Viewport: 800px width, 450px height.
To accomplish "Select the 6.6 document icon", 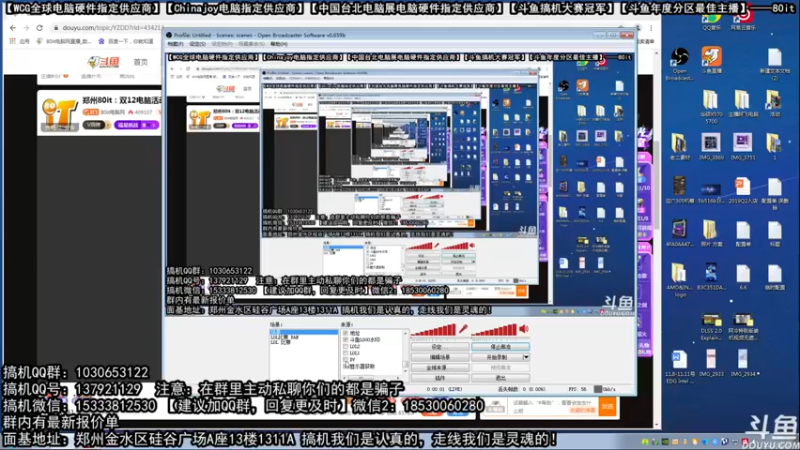I will point(743,277).
